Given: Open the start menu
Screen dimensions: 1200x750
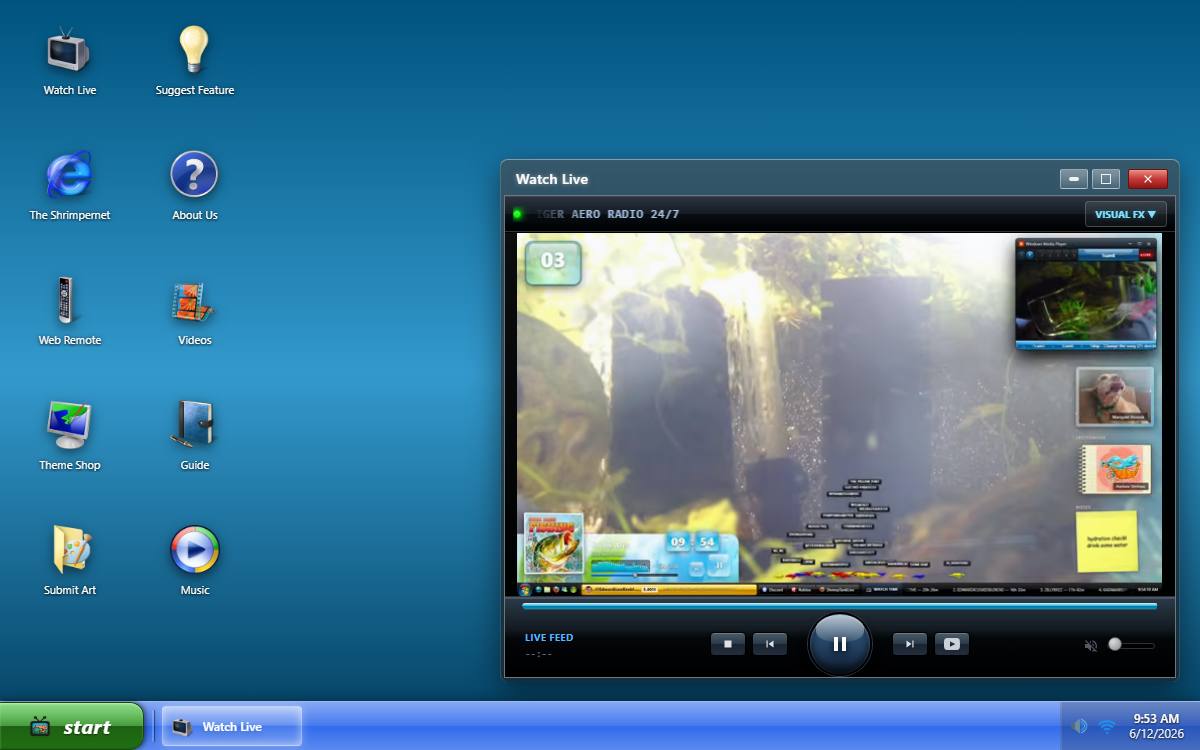Looking at the screenshot, I should coord(72,726).
